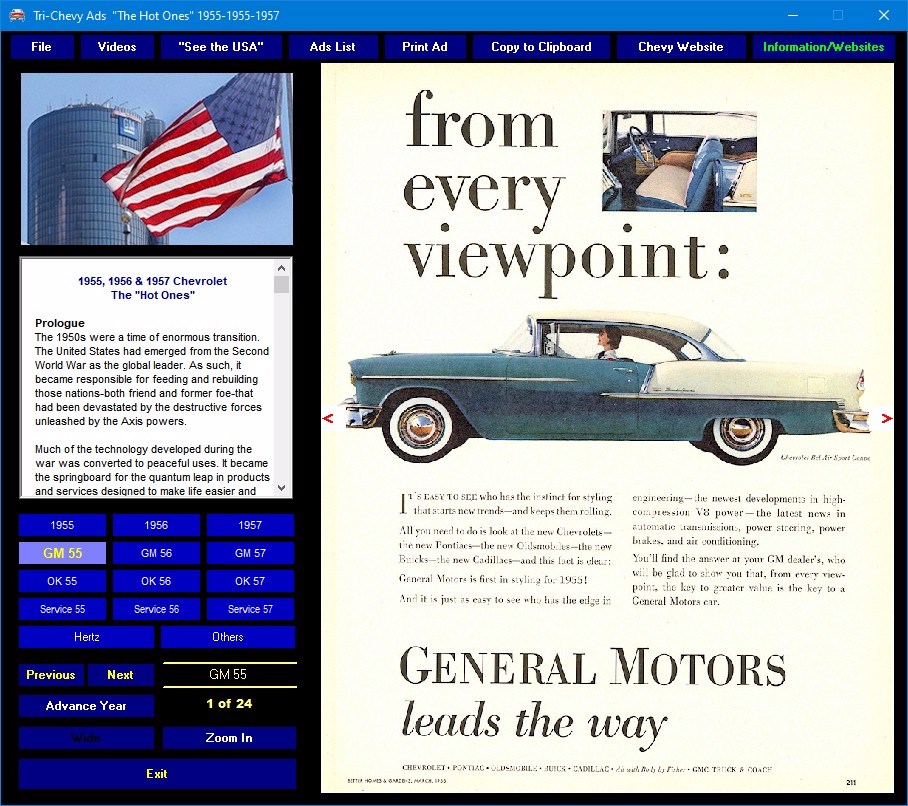Screen dimensions: 908x806
Task: Select the OK 56 category
Action: point(156,581)
